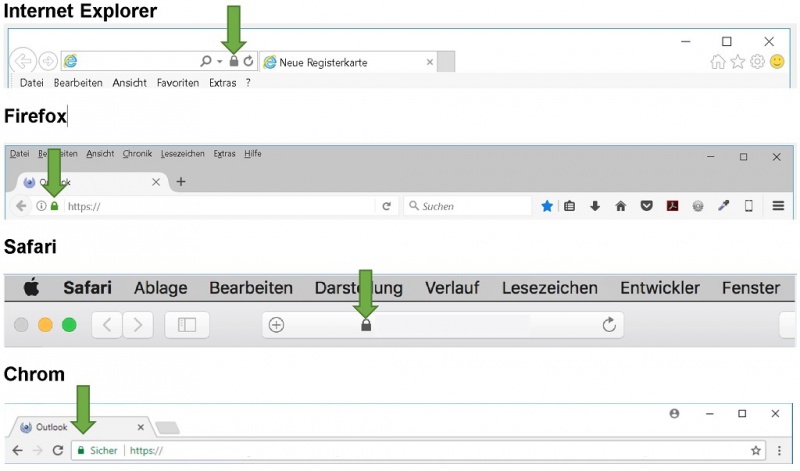Open the Verlauf menu
Screen dimensions: 800x471
(453, 288)
